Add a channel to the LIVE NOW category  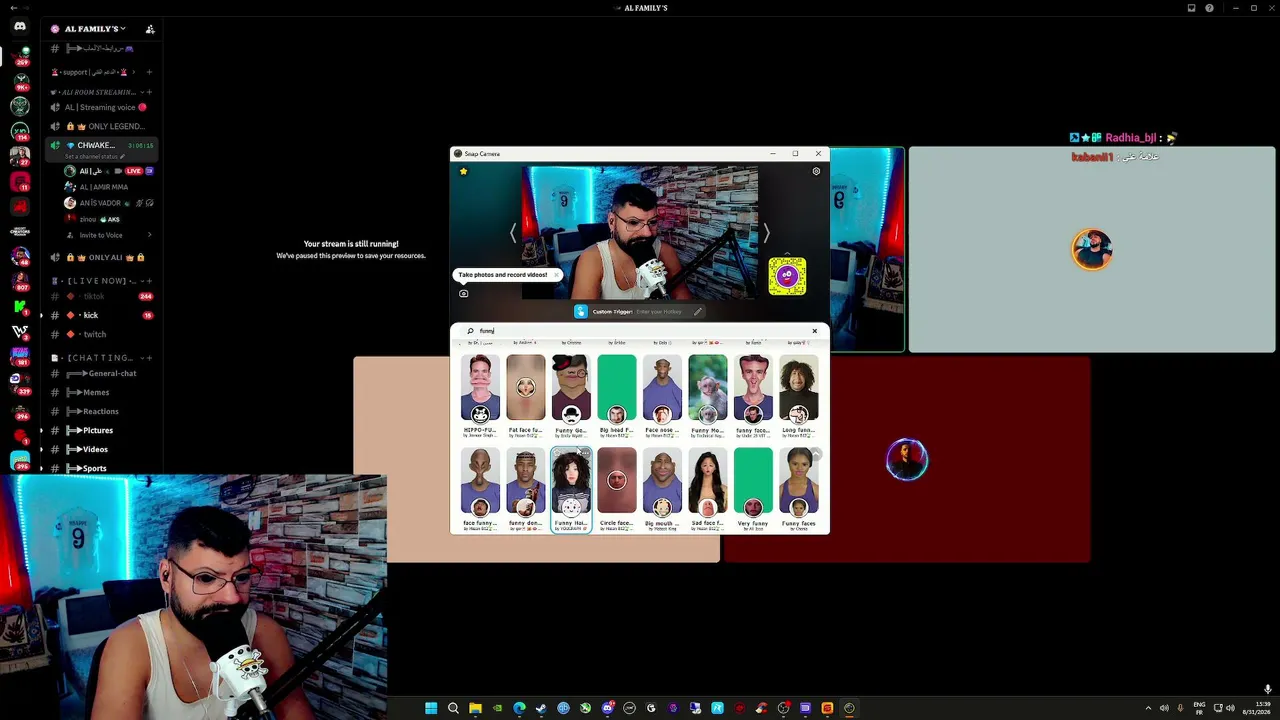149,281
